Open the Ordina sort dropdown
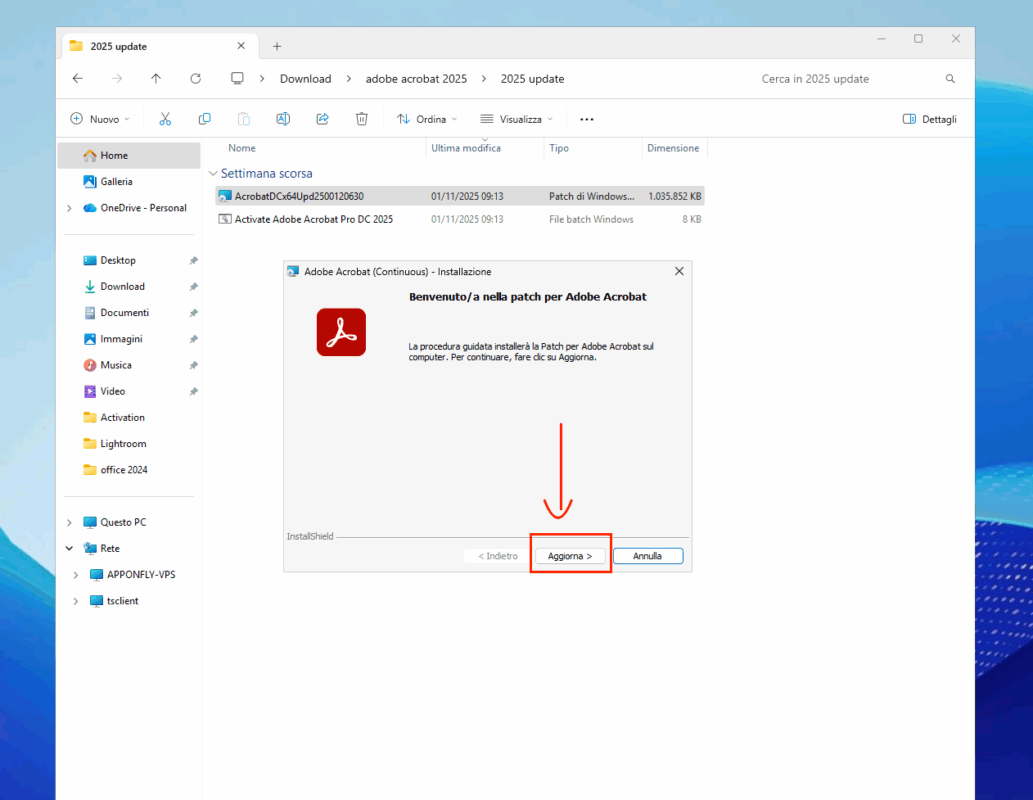This screenshot has width=1033, height=800. click(426, 119)
